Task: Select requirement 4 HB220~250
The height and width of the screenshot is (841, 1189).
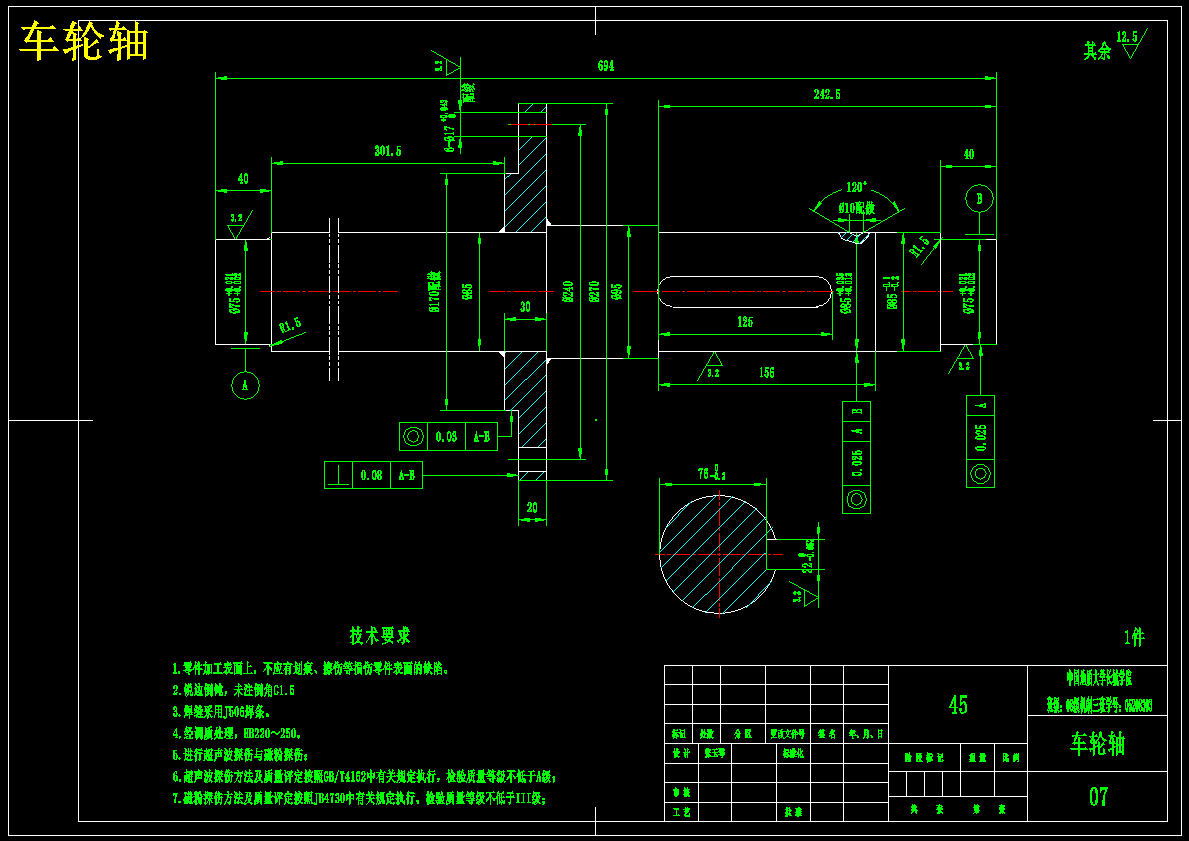Action: coord(237,733)
